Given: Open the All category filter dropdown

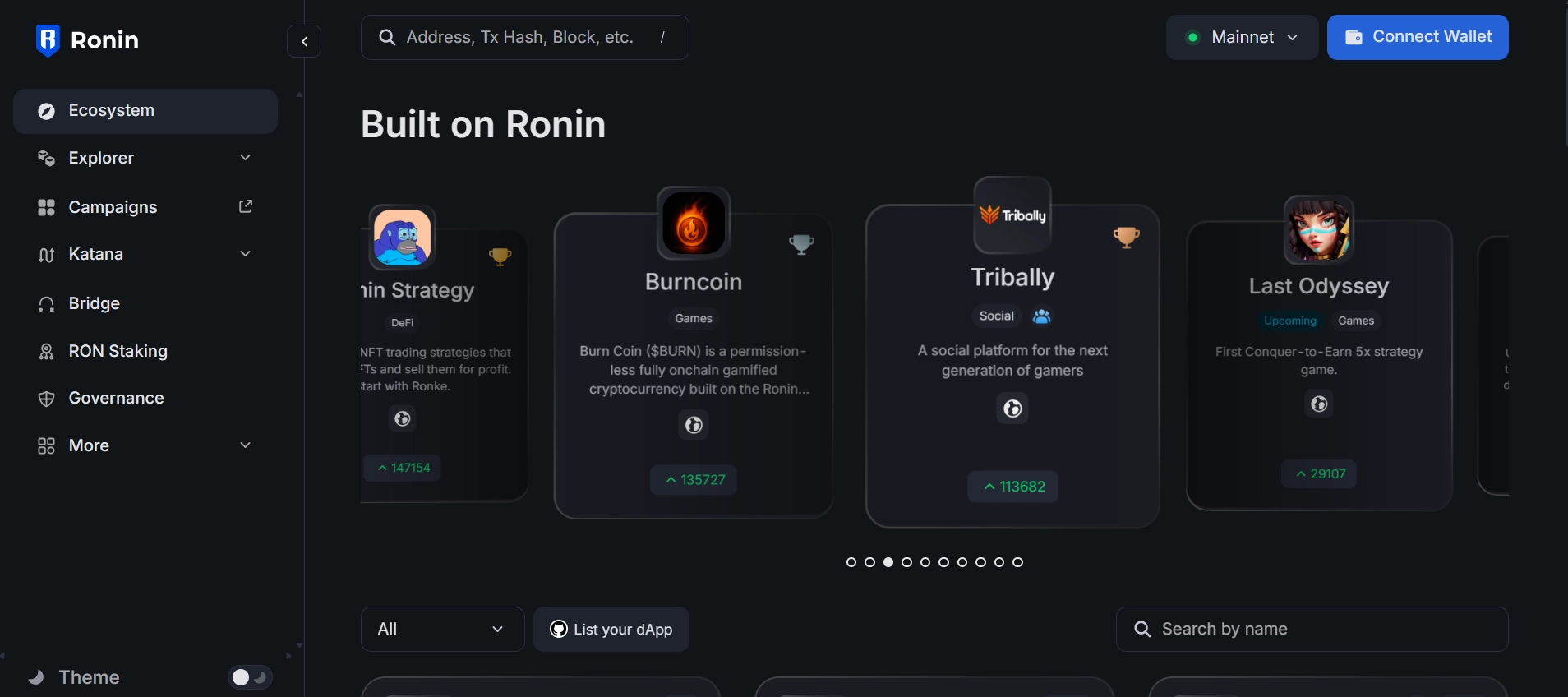Looking at the screenshot, I should [441, 629].
